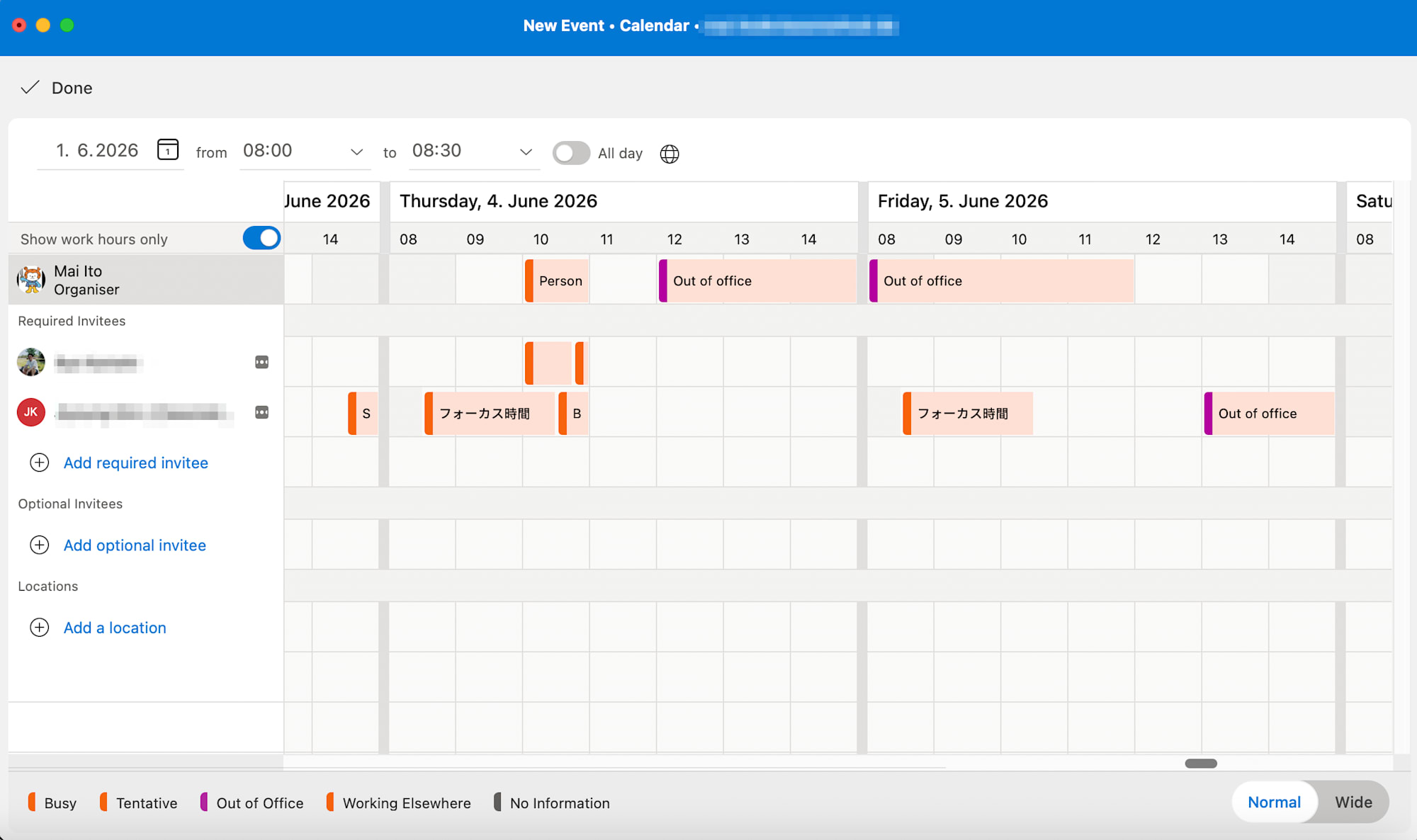
Task: Click the JK invitee avatar
Action: (x=31, y=412)
